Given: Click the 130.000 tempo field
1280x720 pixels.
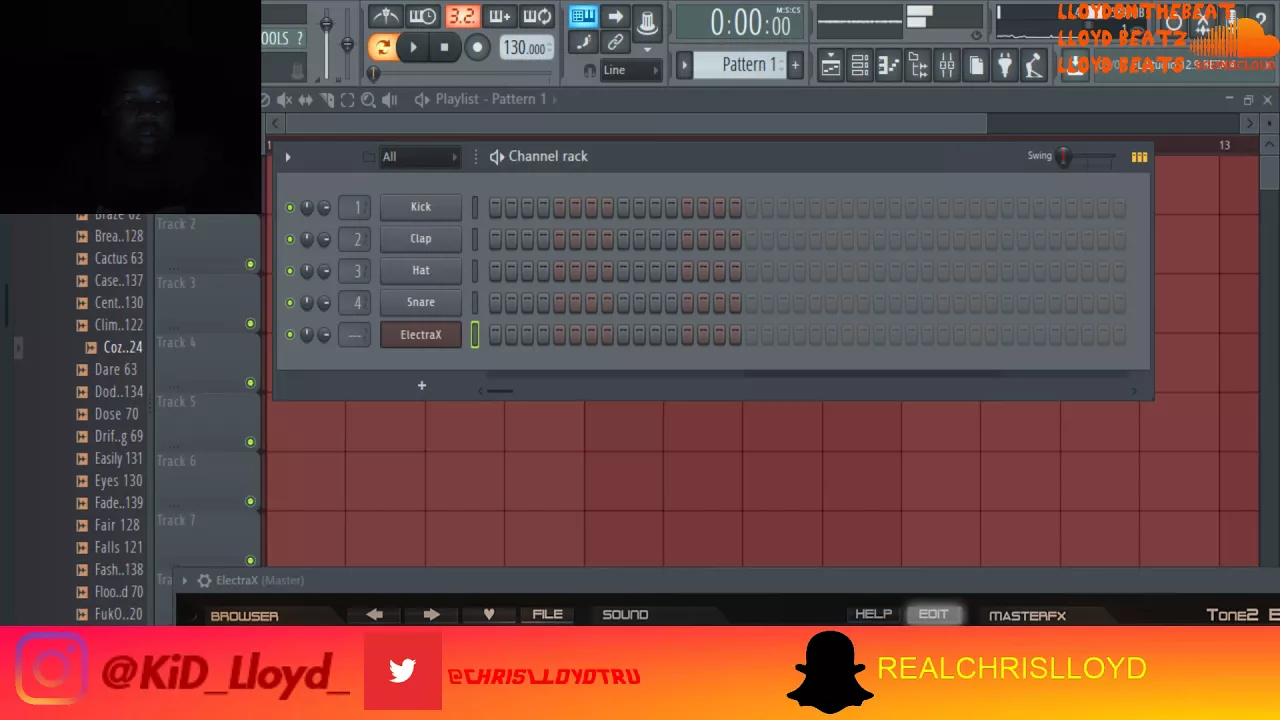Looking at the screenshot, I should (x=525, y=48).
